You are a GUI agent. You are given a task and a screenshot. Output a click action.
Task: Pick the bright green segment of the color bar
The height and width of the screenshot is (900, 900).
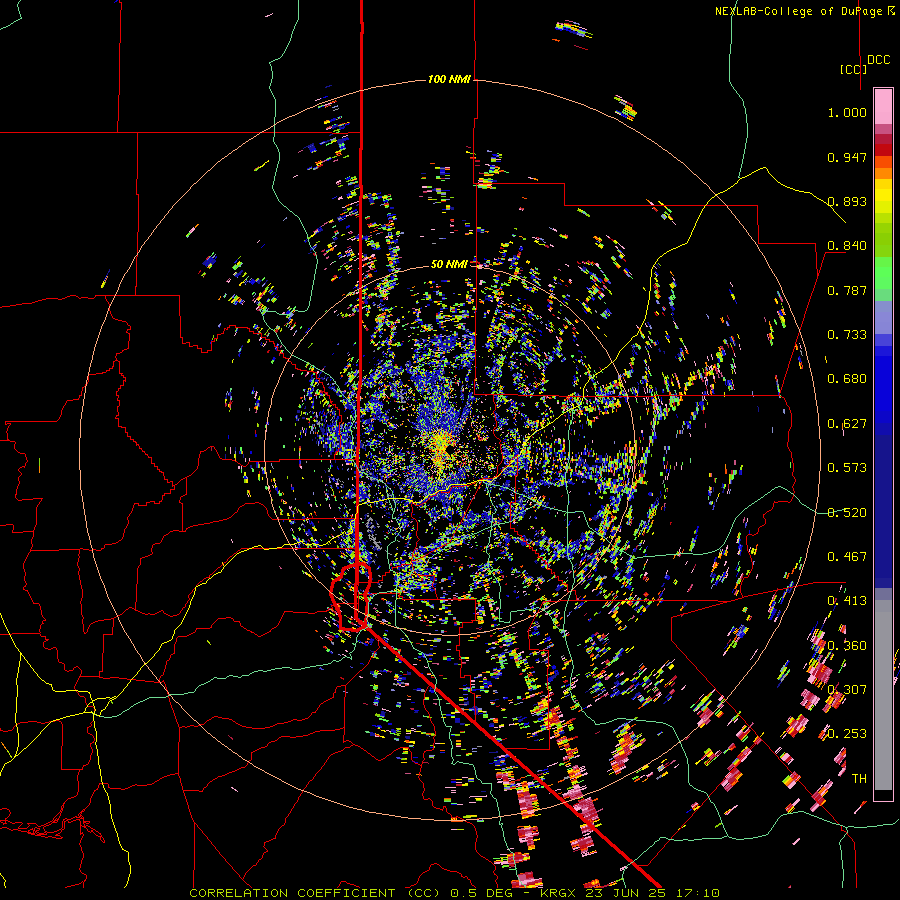coord(883,273)
